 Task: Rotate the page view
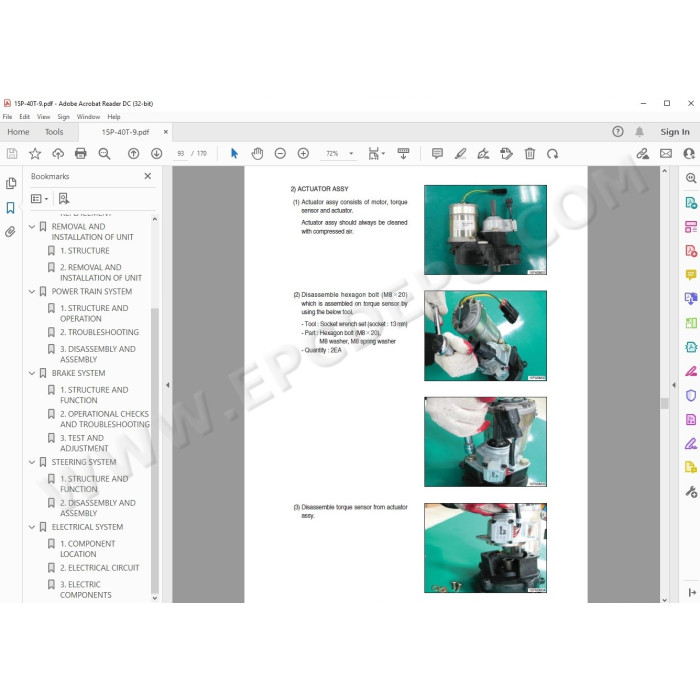pyautogui.click(x=552, y=154)
